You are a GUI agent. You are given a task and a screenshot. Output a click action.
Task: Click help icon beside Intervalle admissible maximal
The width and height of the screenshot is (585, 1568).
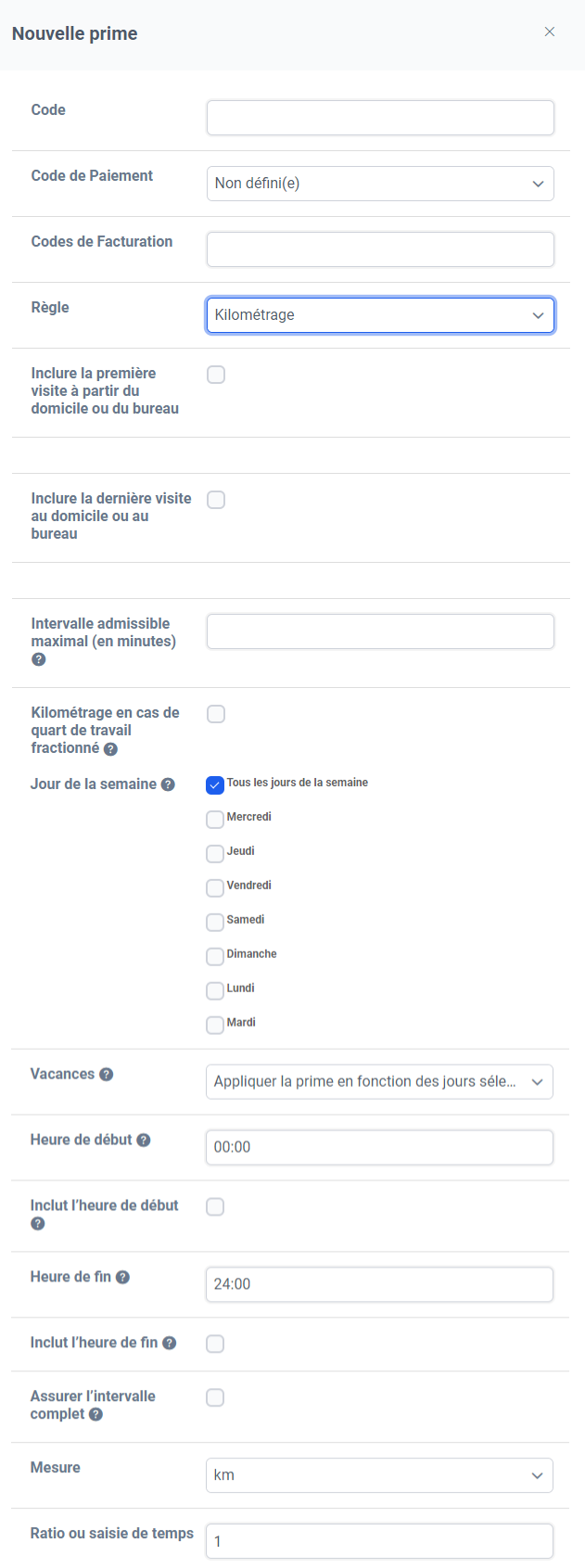(38, 659)
